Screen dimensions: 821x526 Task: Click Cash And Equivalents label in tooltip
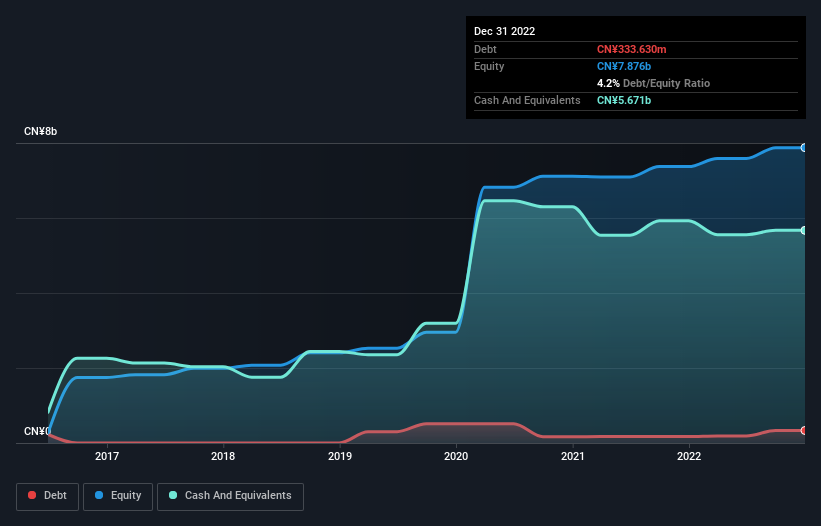[x=527, y=100]
